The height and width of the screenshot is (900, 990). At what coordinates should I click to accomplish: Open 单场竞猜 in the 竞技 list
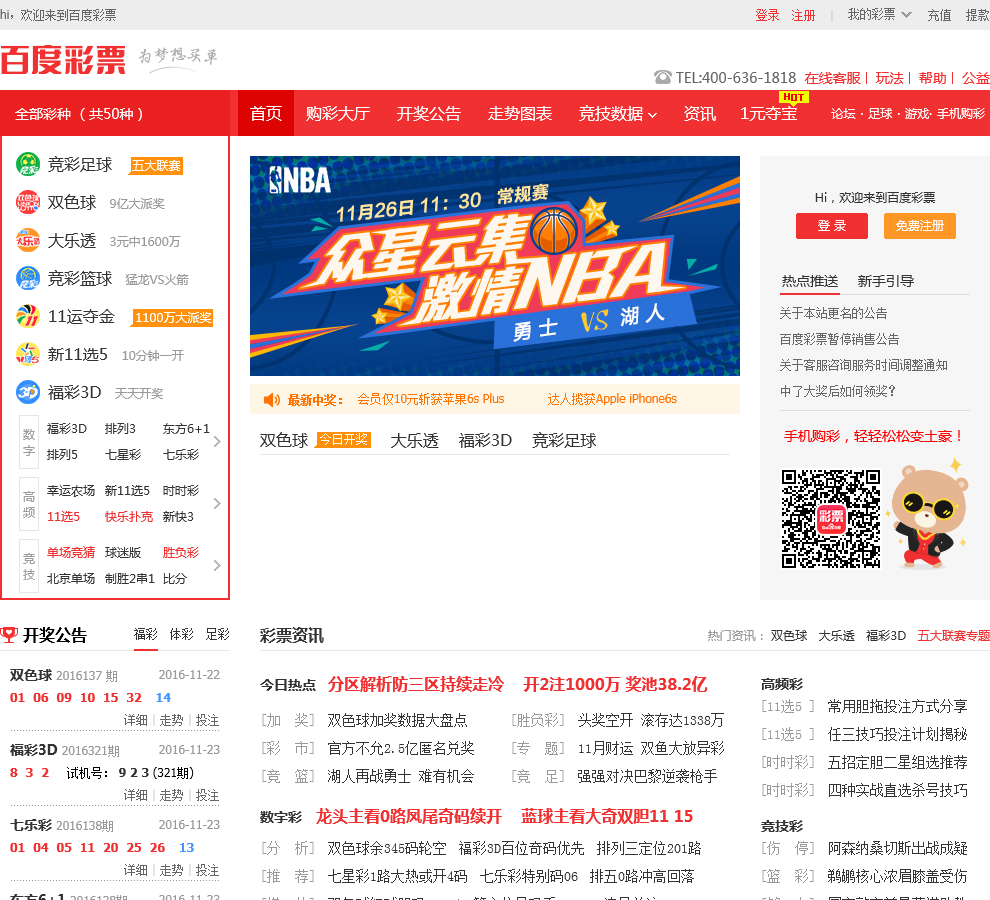71,553
